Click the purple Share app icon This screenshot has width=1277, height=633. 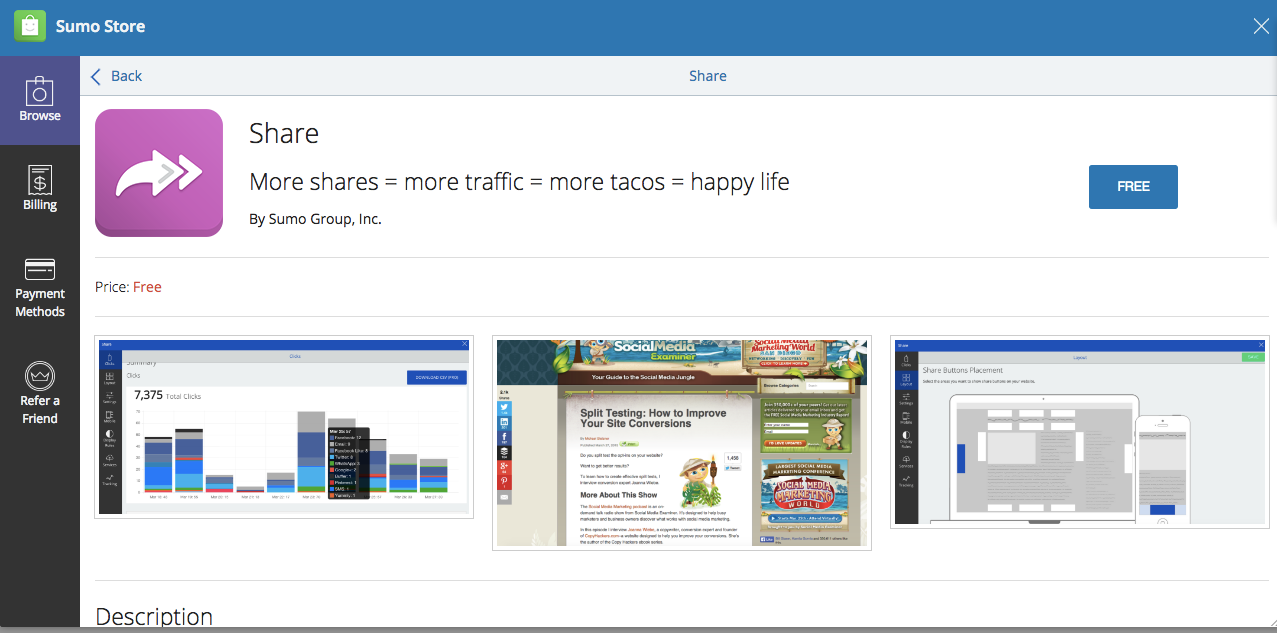[x=159, y=173]
